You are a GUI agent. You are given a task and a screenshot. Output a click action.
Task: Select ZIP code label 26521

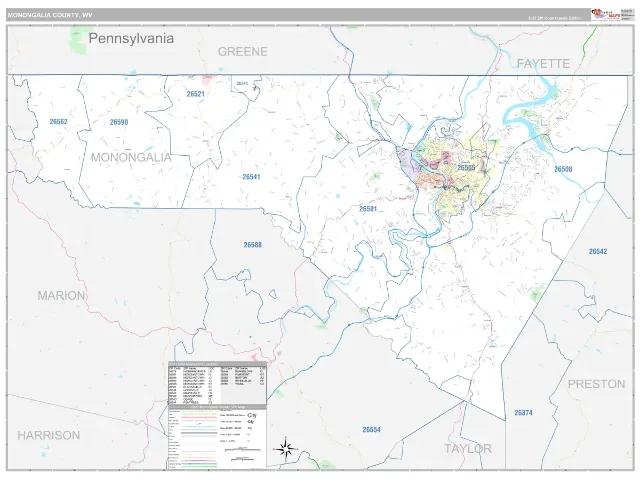(196, 94)
